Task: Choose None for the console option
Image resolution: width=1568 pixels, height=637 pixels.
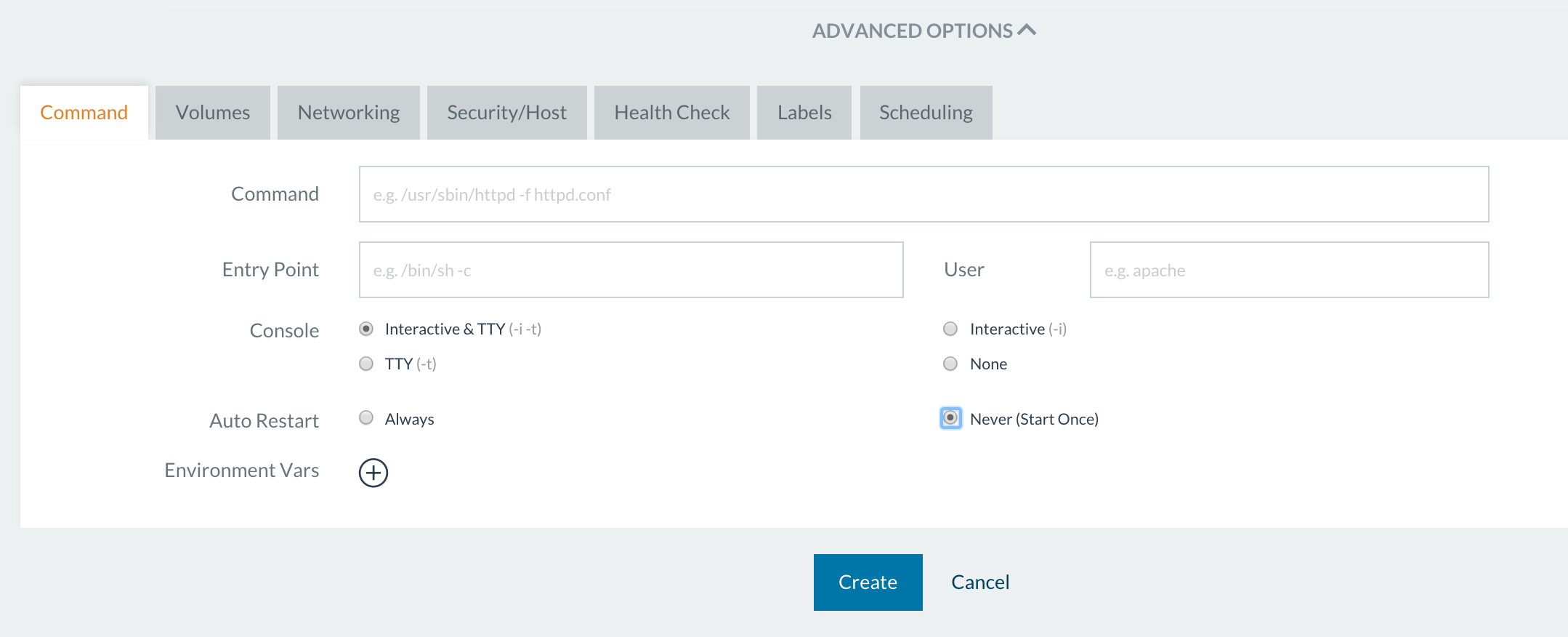Action: 950,364
